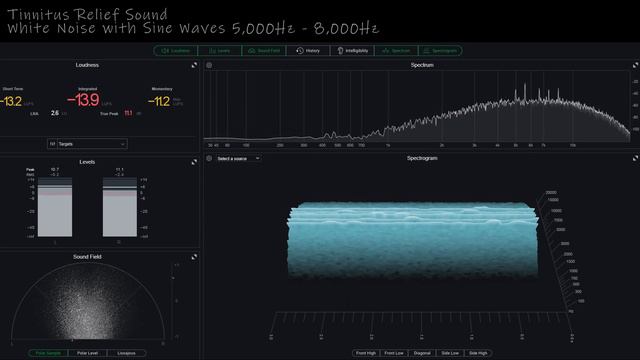Click the Sound Field panel title

(87, 257)
